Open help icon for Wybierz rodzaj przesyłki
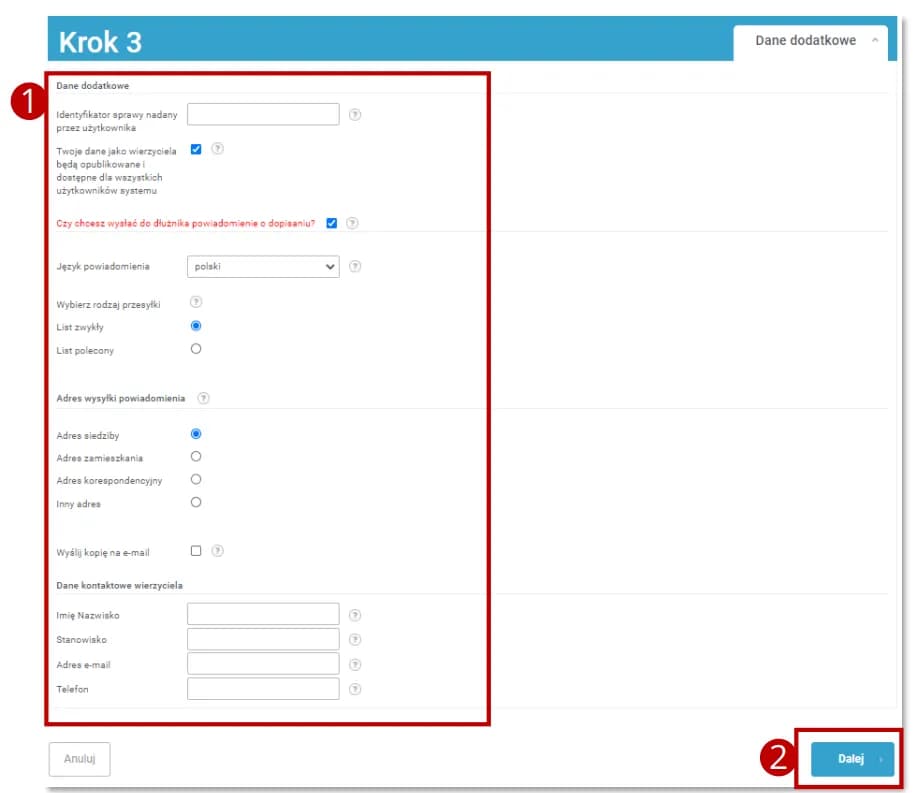 point(196,302)
